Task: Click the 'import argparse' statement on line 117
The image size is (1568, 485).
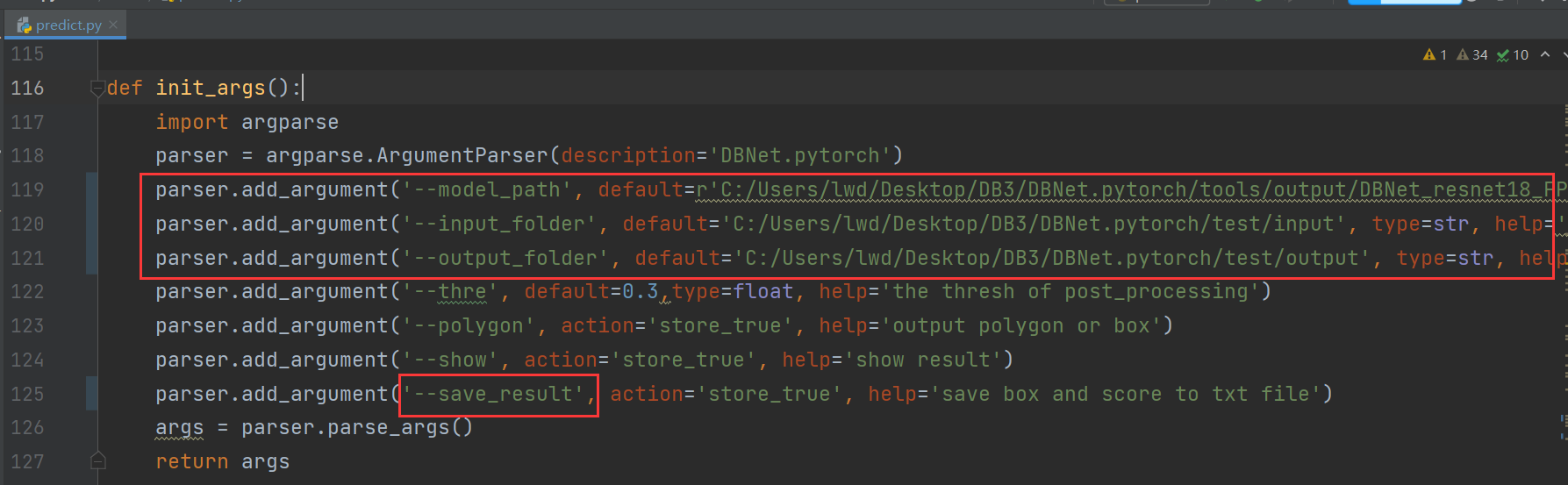Action: coord(247,122)
